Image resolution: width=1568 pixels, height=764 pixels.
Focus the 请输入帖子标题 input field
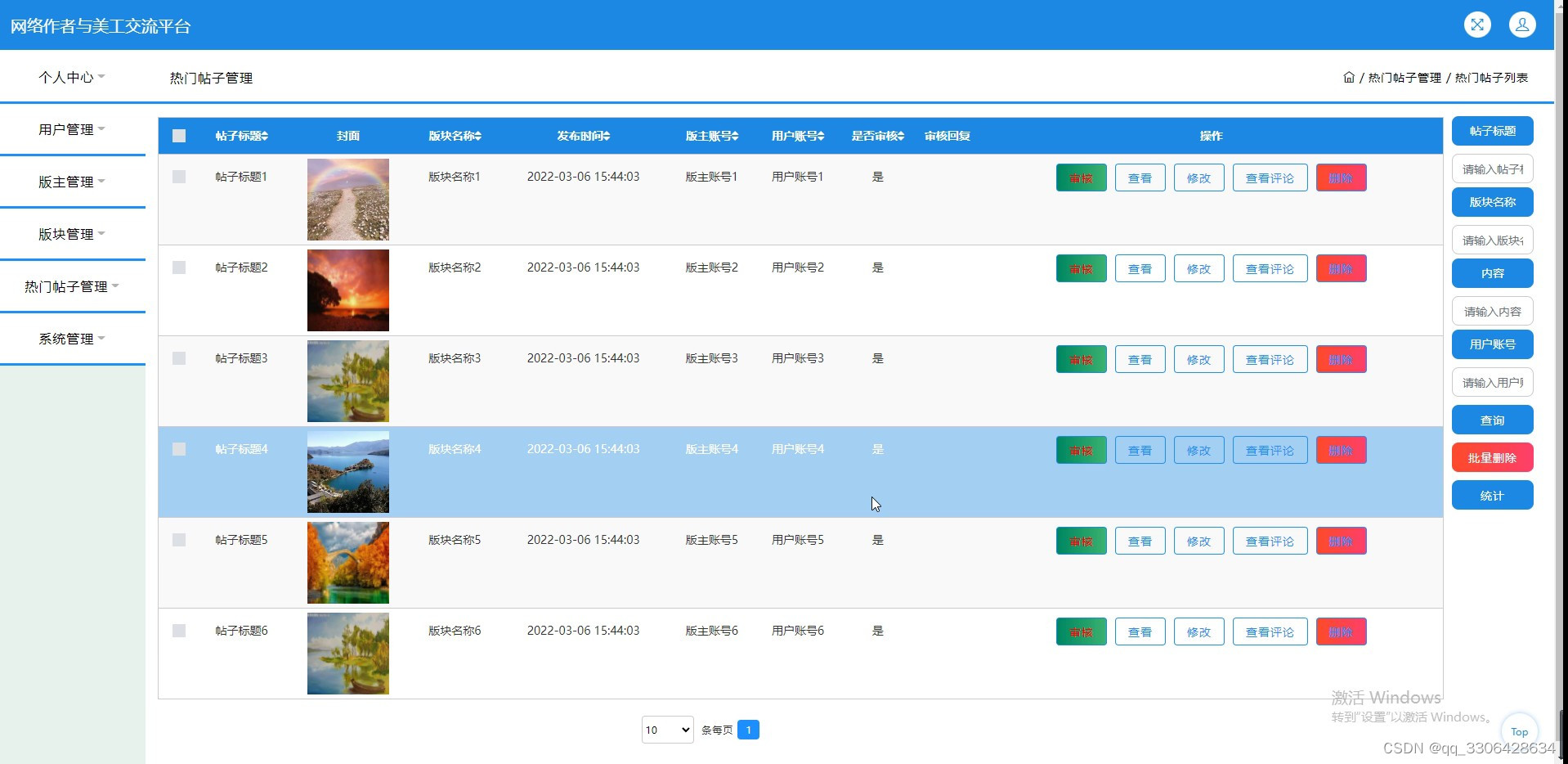pyautogui.click(x=1492, y=169)
